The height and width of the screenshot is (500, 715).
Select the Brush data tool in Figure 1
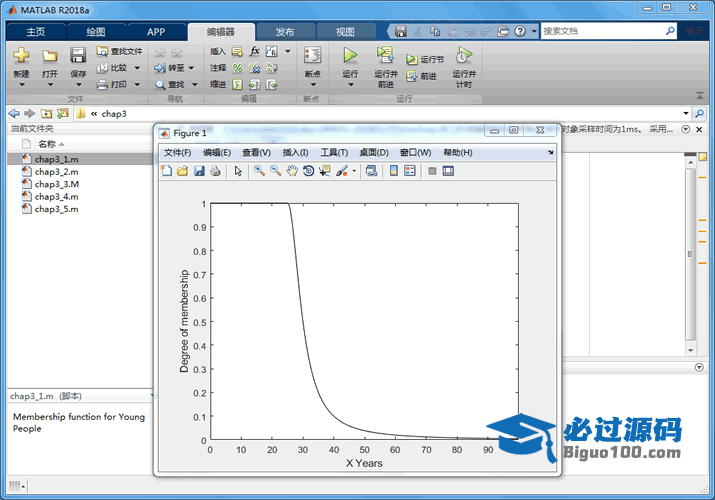pos(342,171)
